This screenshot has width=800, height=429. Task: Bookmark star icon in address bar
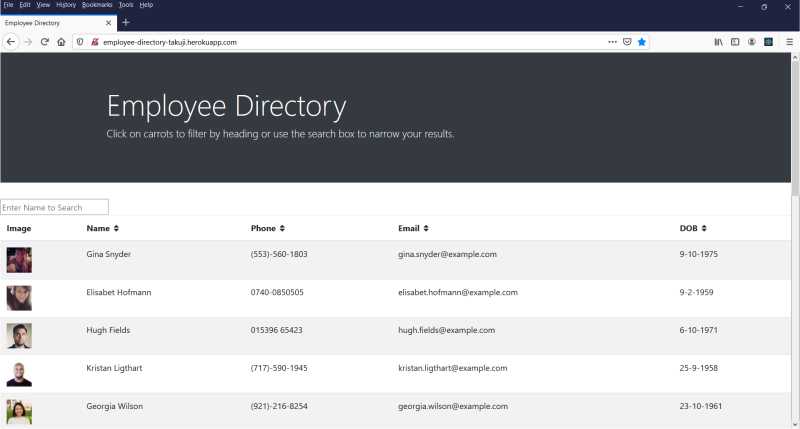642,42
